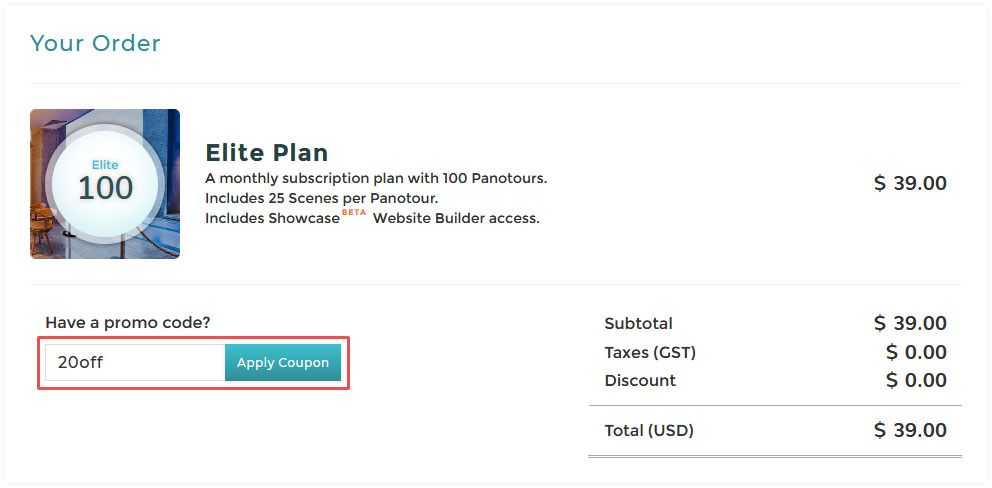
Task: Click the Total (USD) label
Action: click(649, 431)
